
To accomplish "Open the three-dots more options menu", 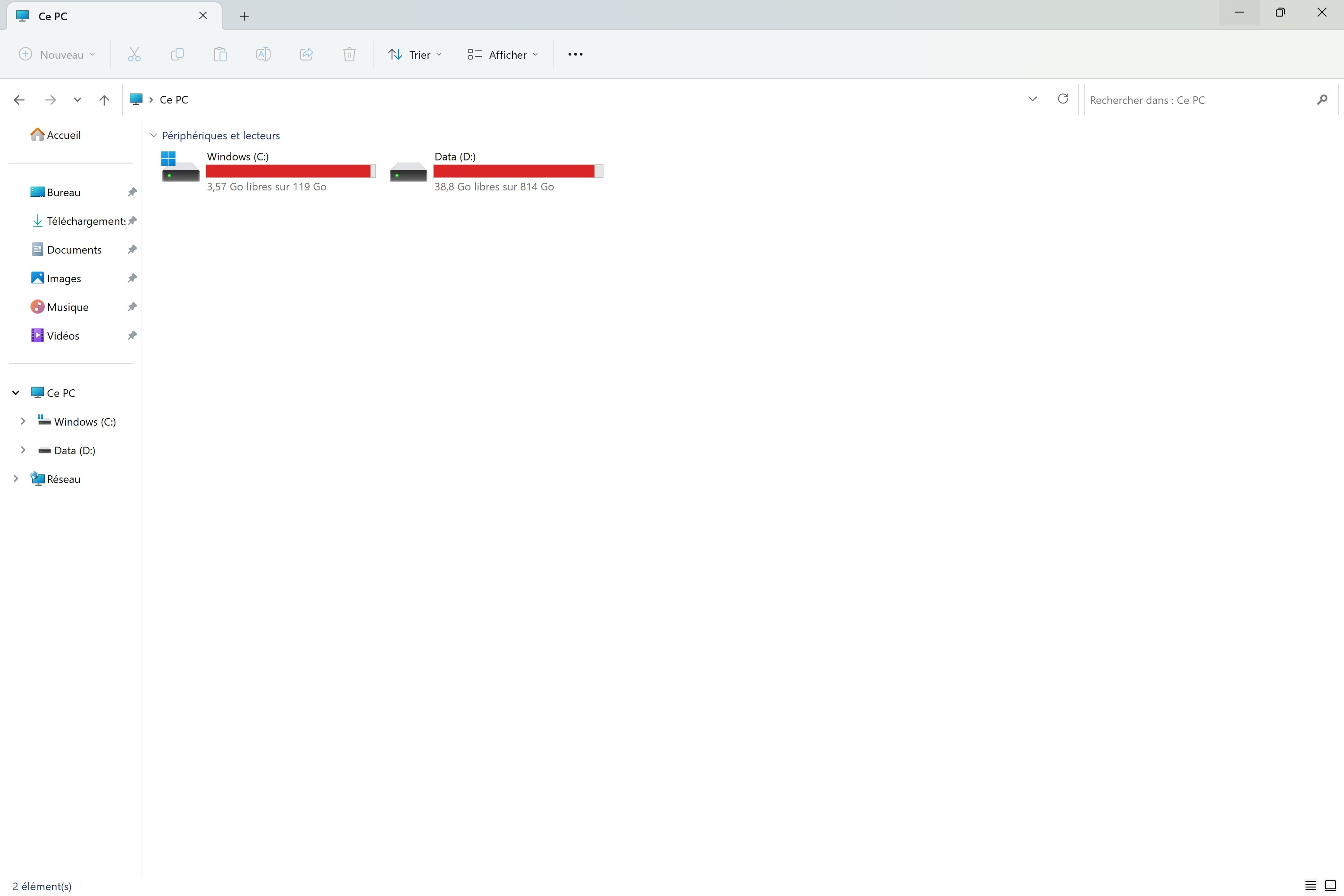I will pyautogui.click(x=575, y=54).
